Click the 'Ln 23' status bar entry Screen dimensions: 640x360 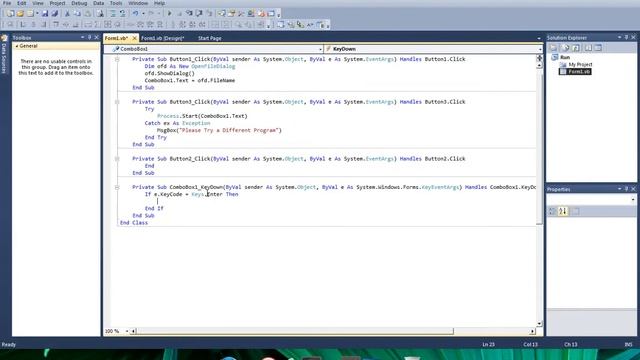point(488,344)
